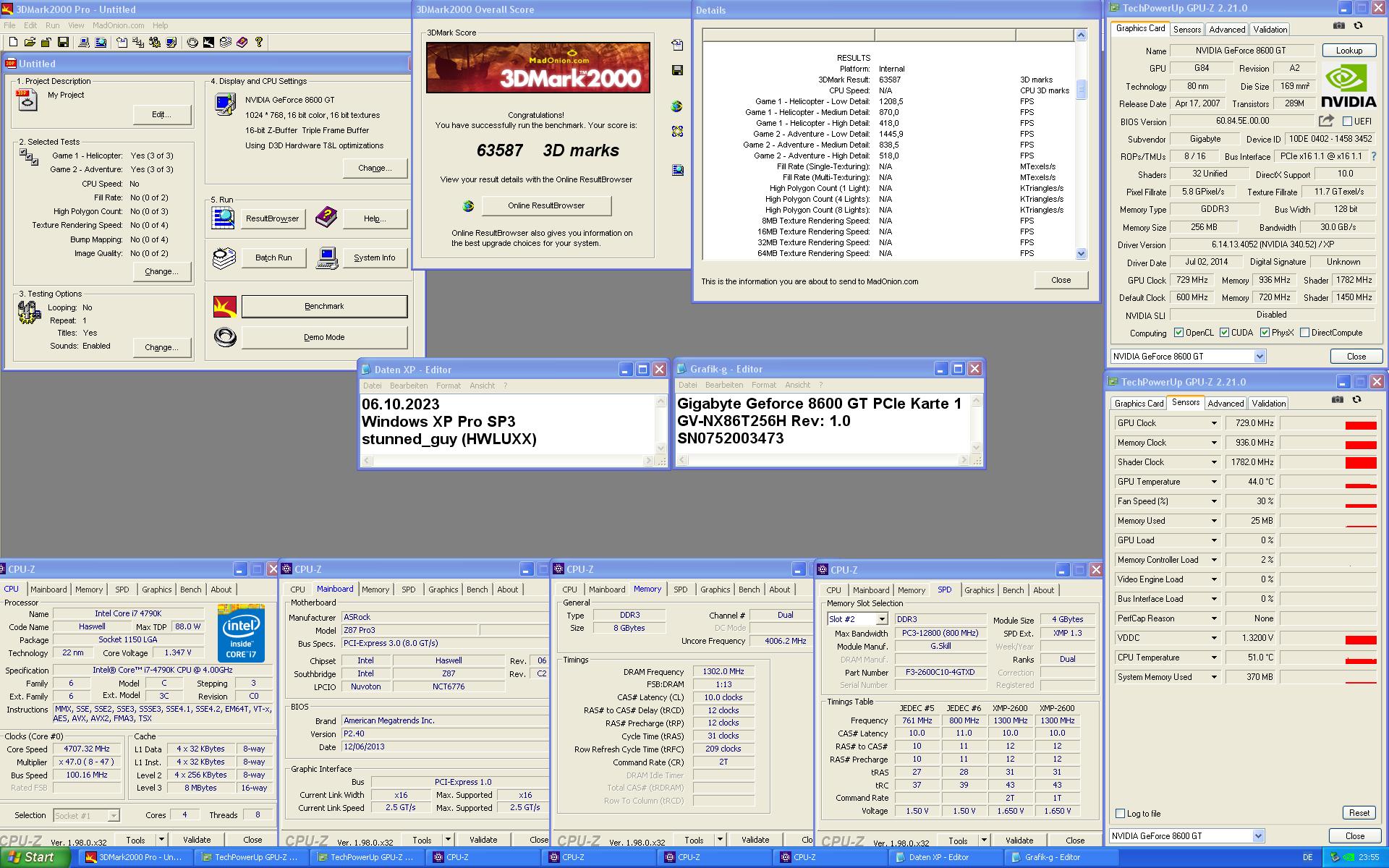Click Start button on taskbar

click(x=35, y=857)
